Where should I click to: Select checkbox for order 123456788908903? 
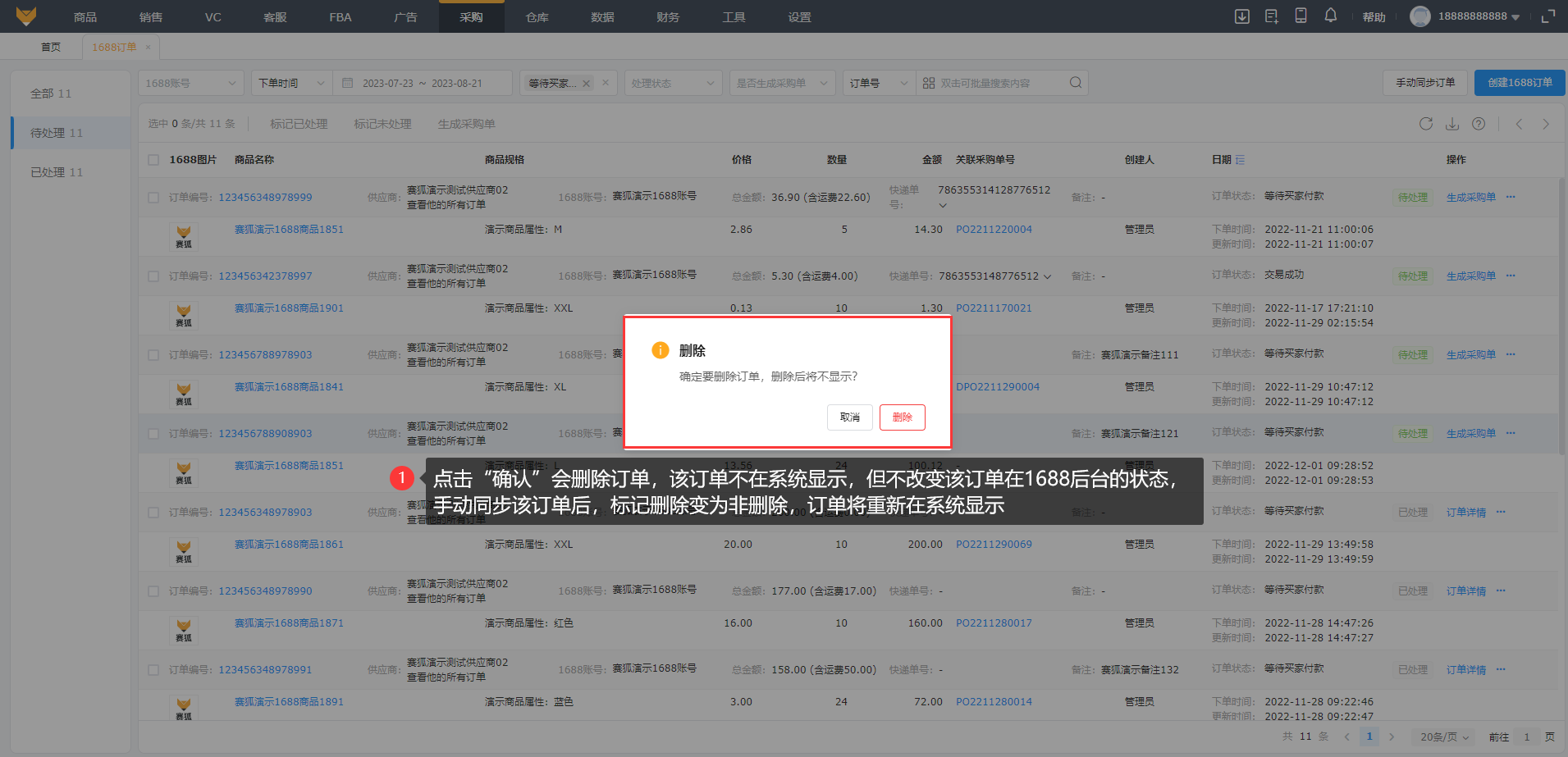tap(153, 434)
